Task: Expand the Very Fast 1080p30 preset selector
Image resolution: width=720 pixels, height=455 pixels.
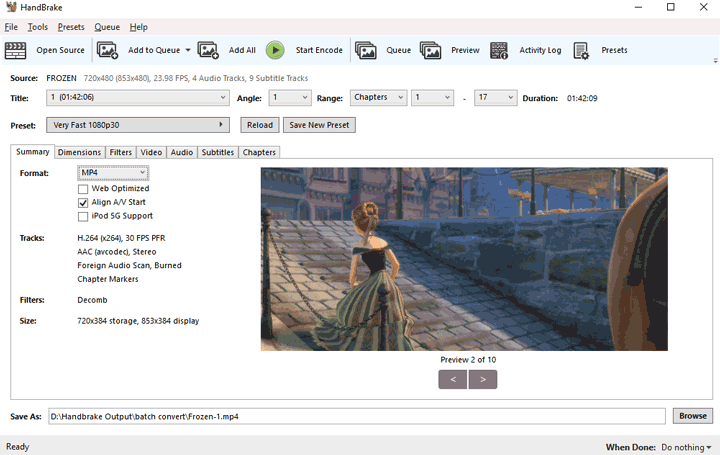Action: (138, 125)
